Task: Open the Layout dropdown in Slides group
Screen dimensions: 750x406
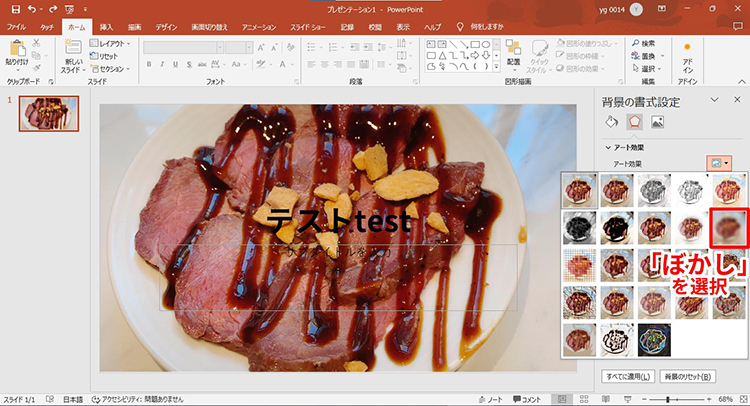Action: [x=108, y=44]
